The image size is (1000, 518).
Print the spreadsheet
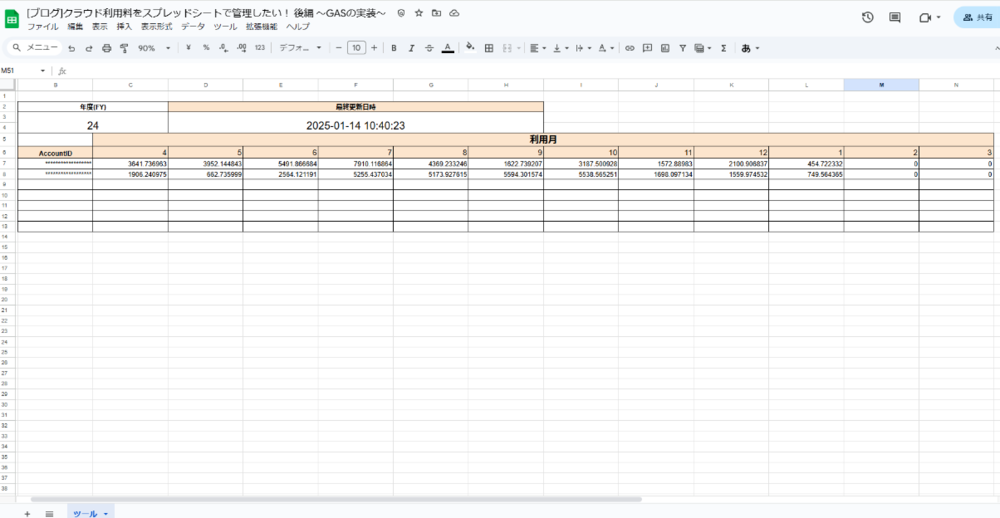tap(107, 48)
